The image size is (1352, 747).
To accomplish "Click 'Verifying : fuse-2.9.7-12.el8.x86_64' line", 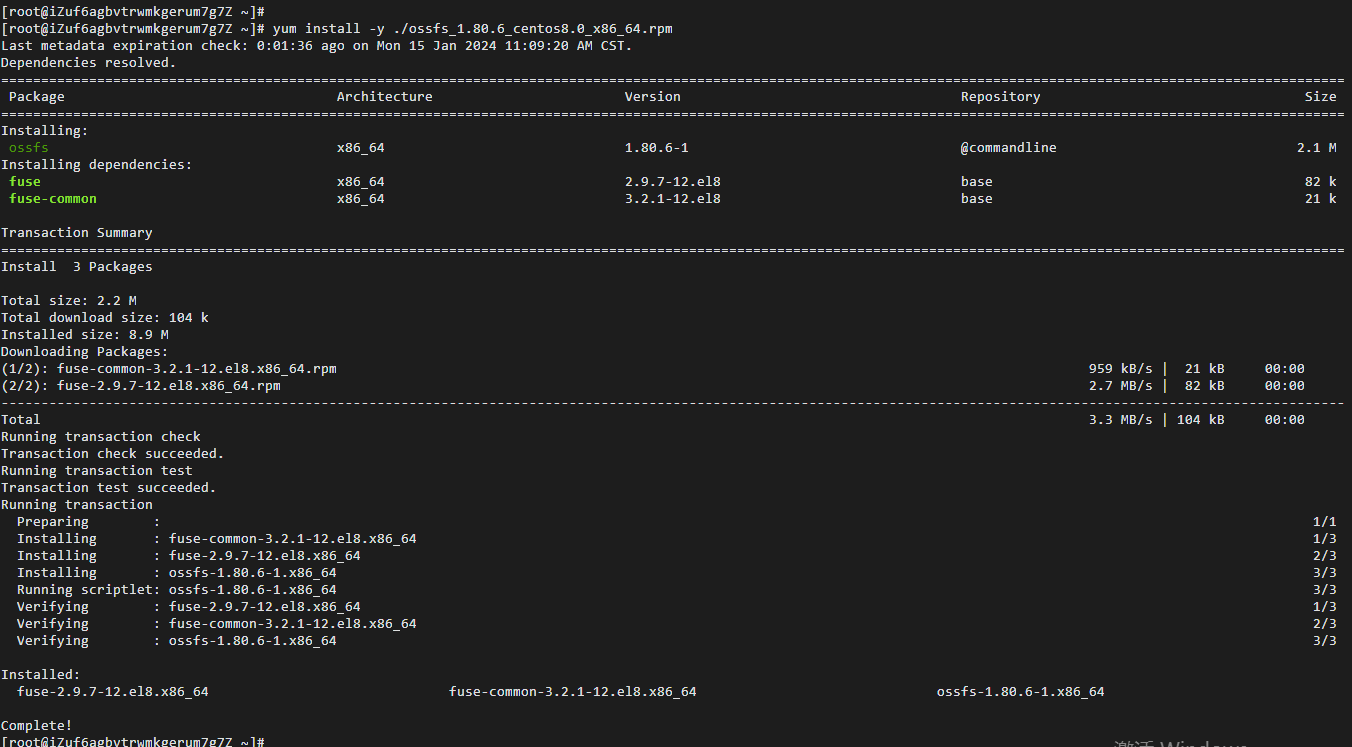I will 189,606.
